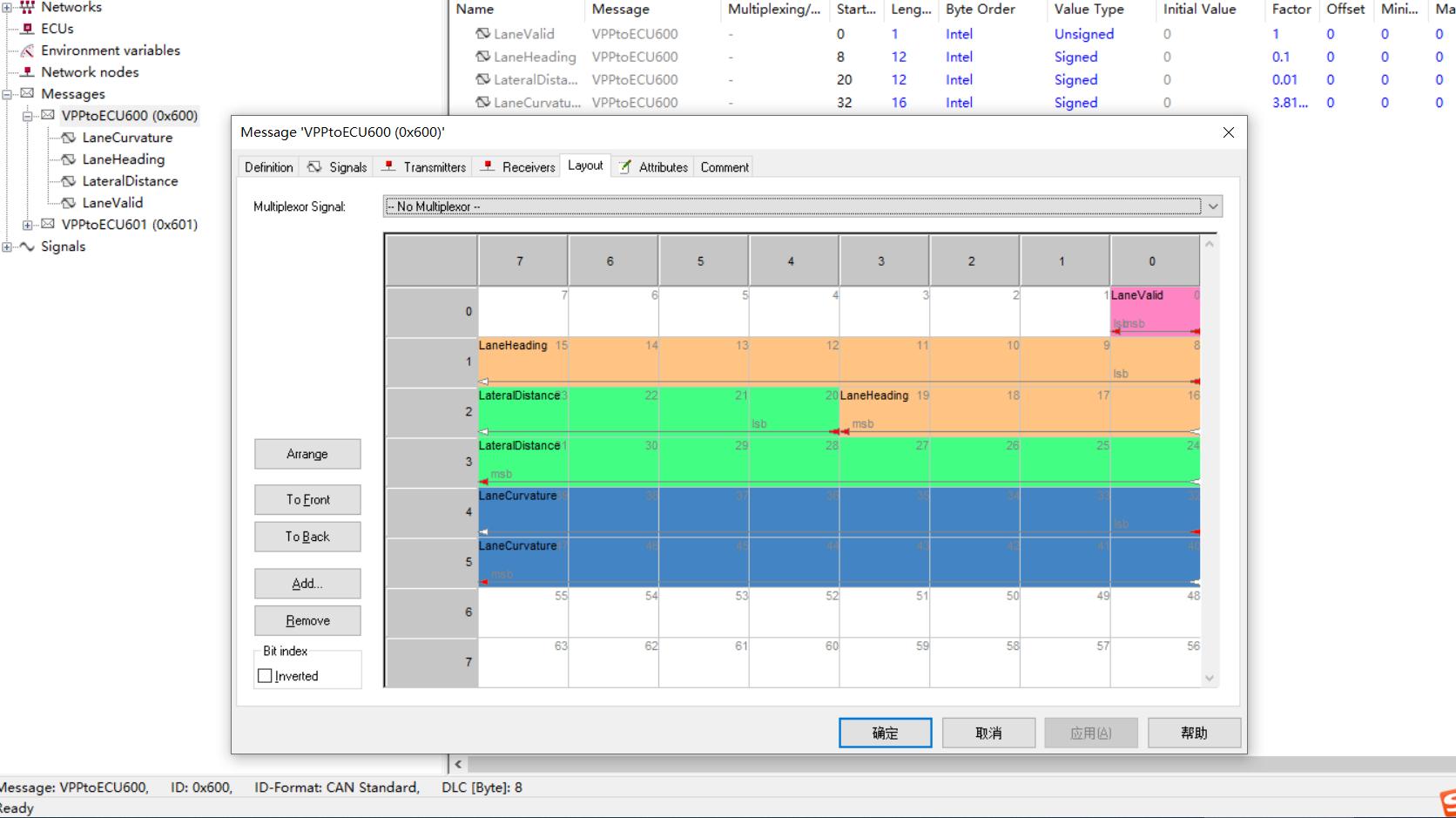Enable the Inverted bit index checkbox
This screenshot has height=818, width=1456.
click(x=265, y=675)
